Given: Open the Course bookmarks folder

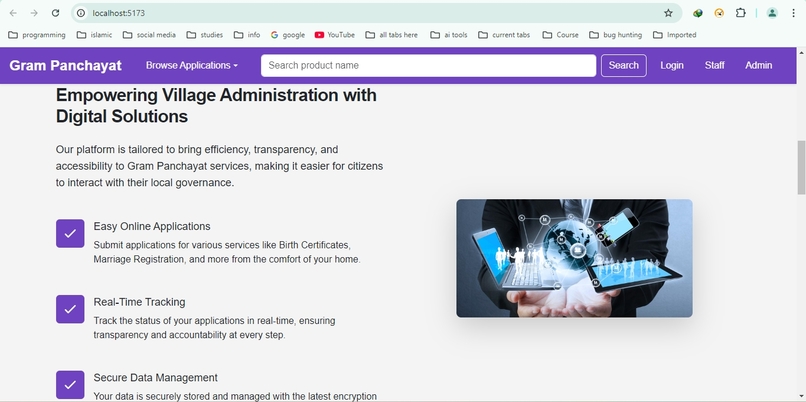Looking at the screenshot, I should (560, 35).
